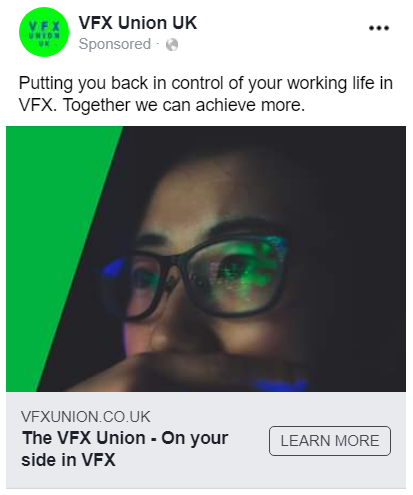
Task: Click the caption line Putting you back in control
Action: [x=206, y=83]
